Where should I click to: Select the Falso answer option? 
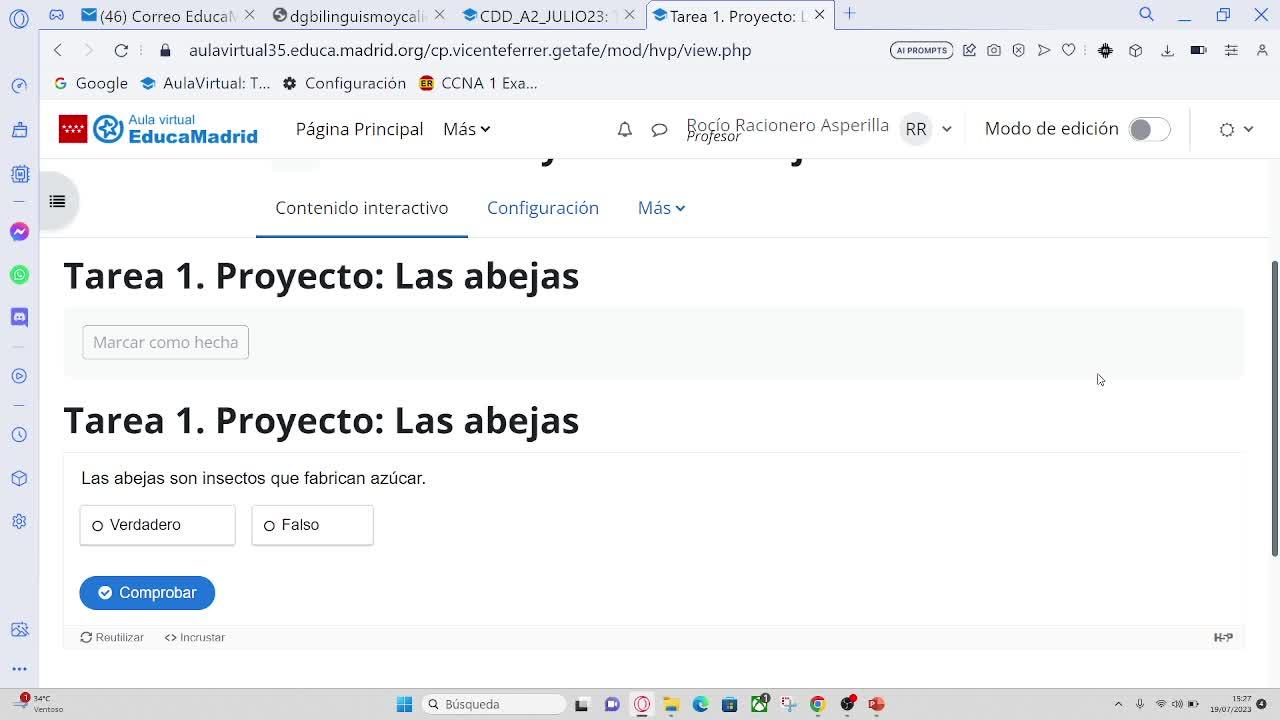(312, 525)
